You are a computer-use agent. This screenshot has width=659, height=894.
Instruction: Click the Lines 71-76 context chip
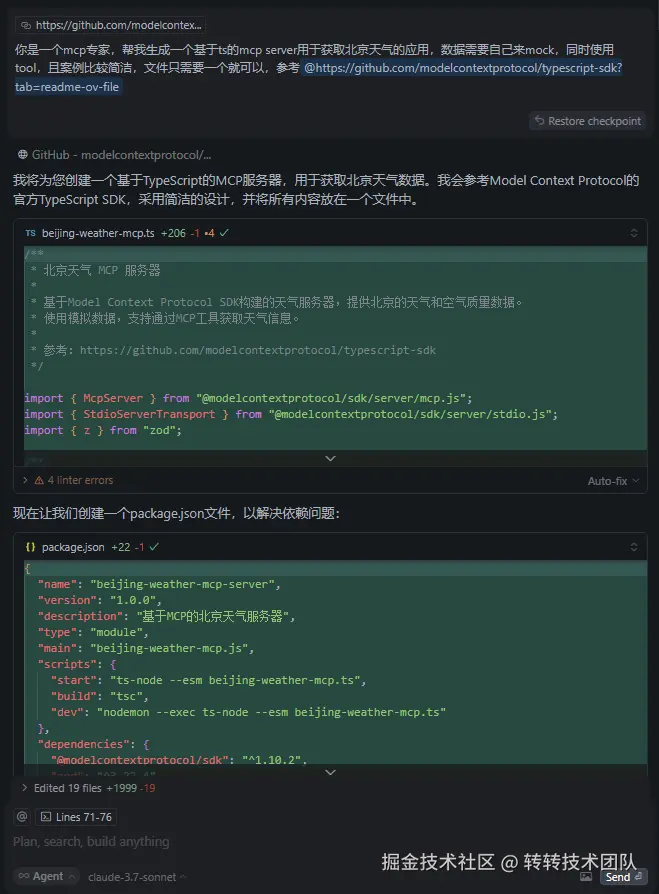point(76,817)
